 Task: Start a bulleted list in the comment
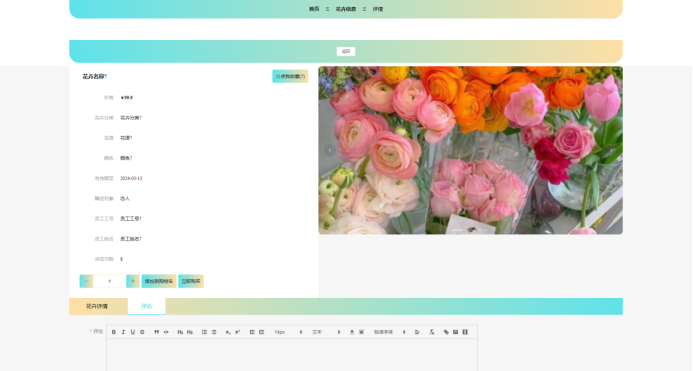point(214,332)
